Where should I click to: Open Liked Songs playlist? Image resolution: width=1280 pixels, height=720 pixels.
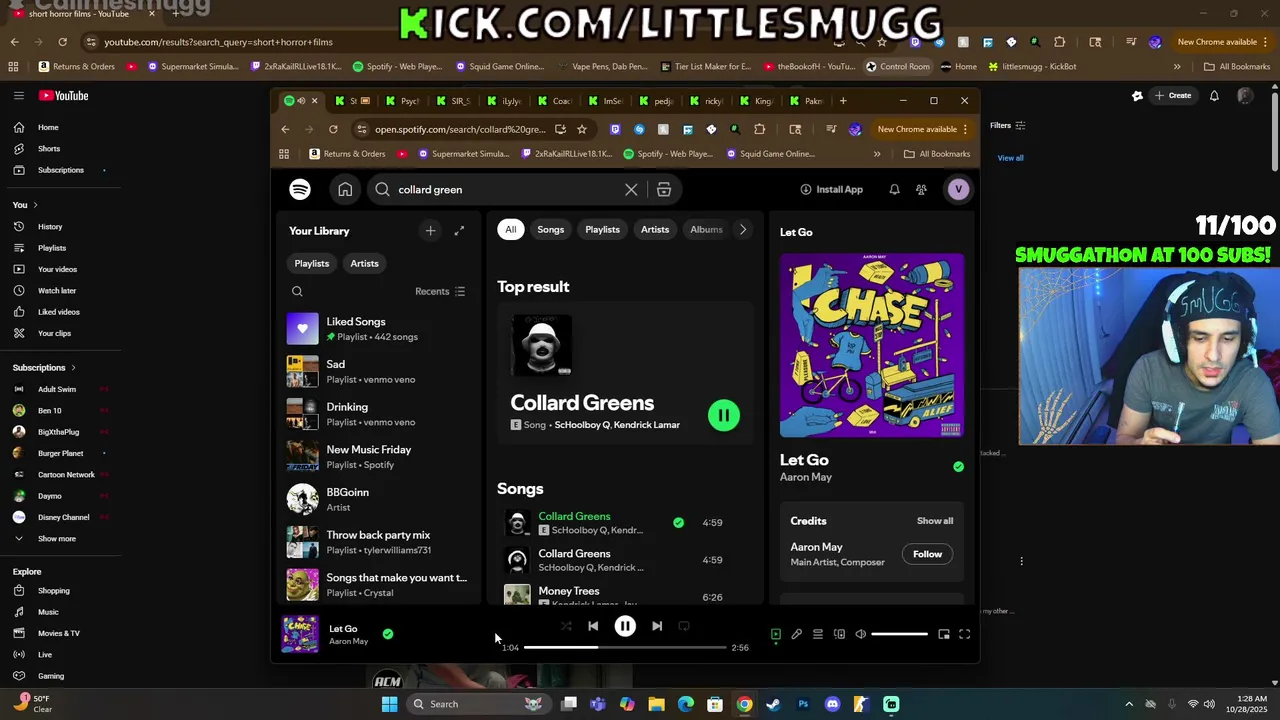[378, 328]
